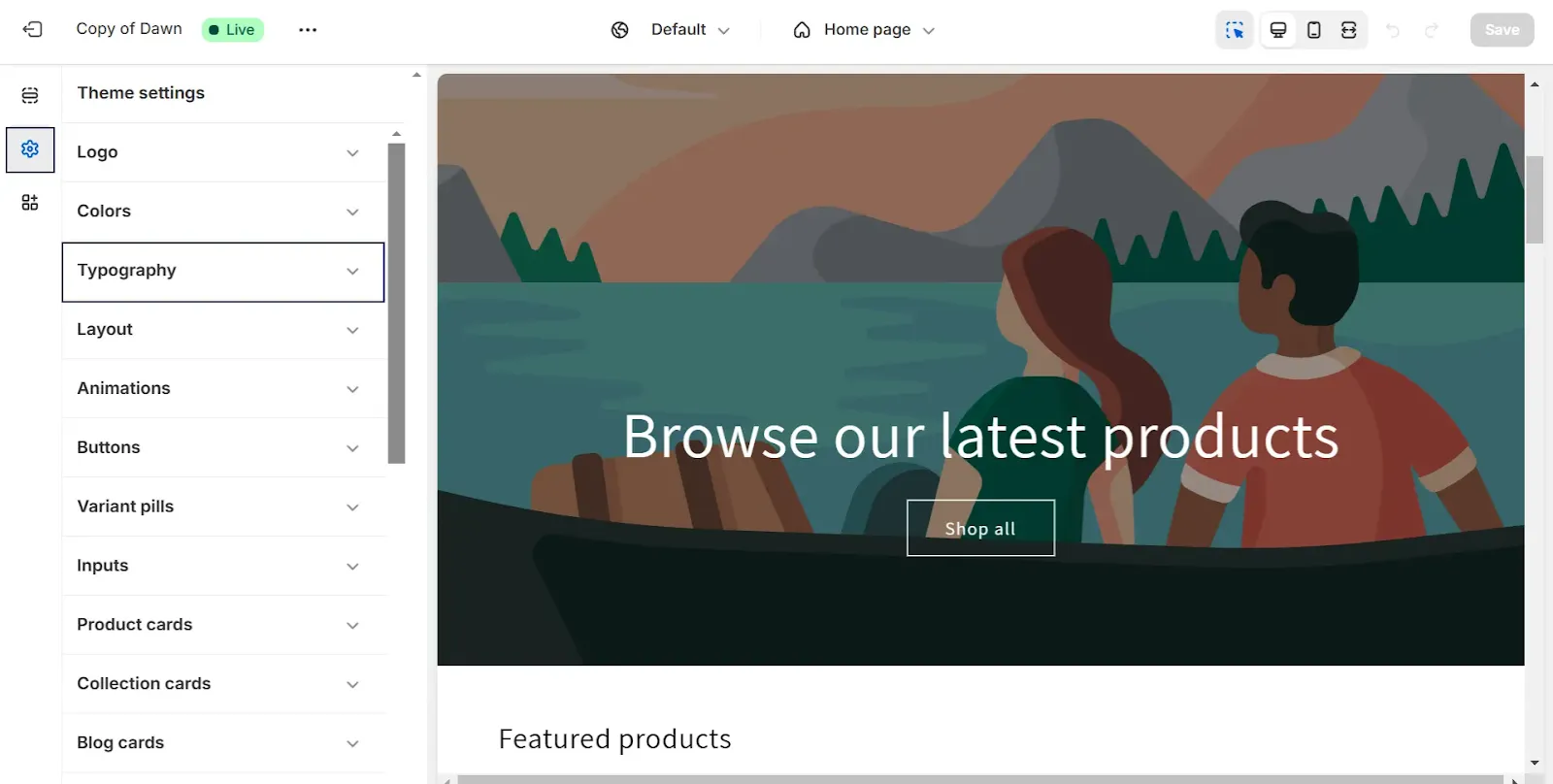Open the Default market dropdown
This screenshot has width=1553, height=784.
tap(690, 30)
